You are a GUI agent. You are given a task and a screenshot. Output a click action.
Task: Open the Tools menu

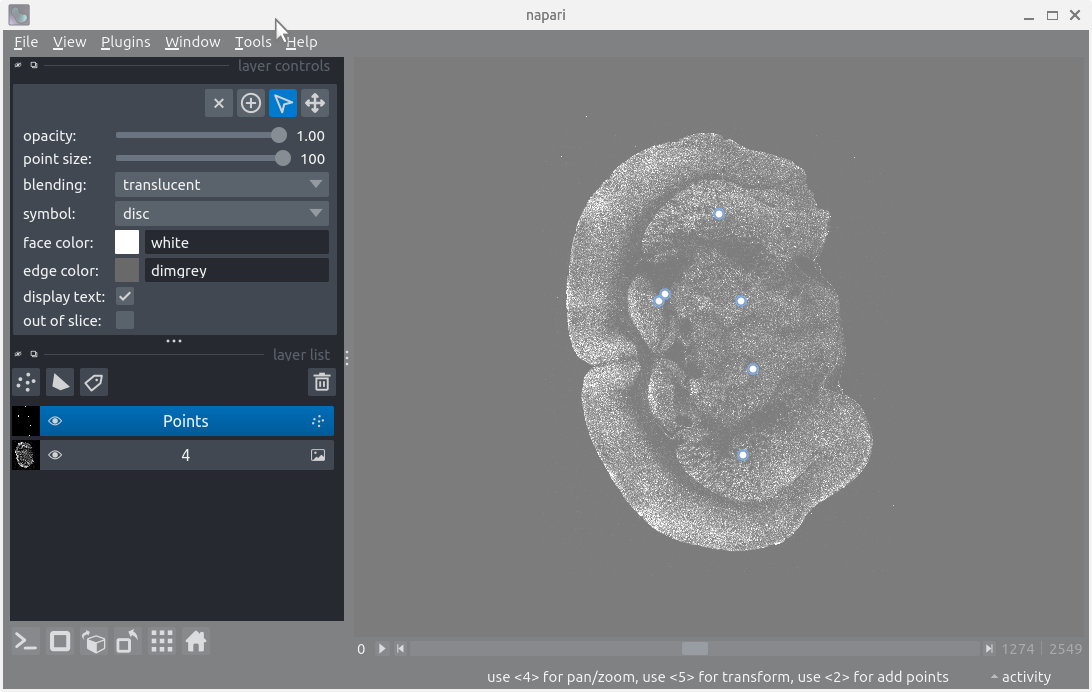click(x=253, y=42)
